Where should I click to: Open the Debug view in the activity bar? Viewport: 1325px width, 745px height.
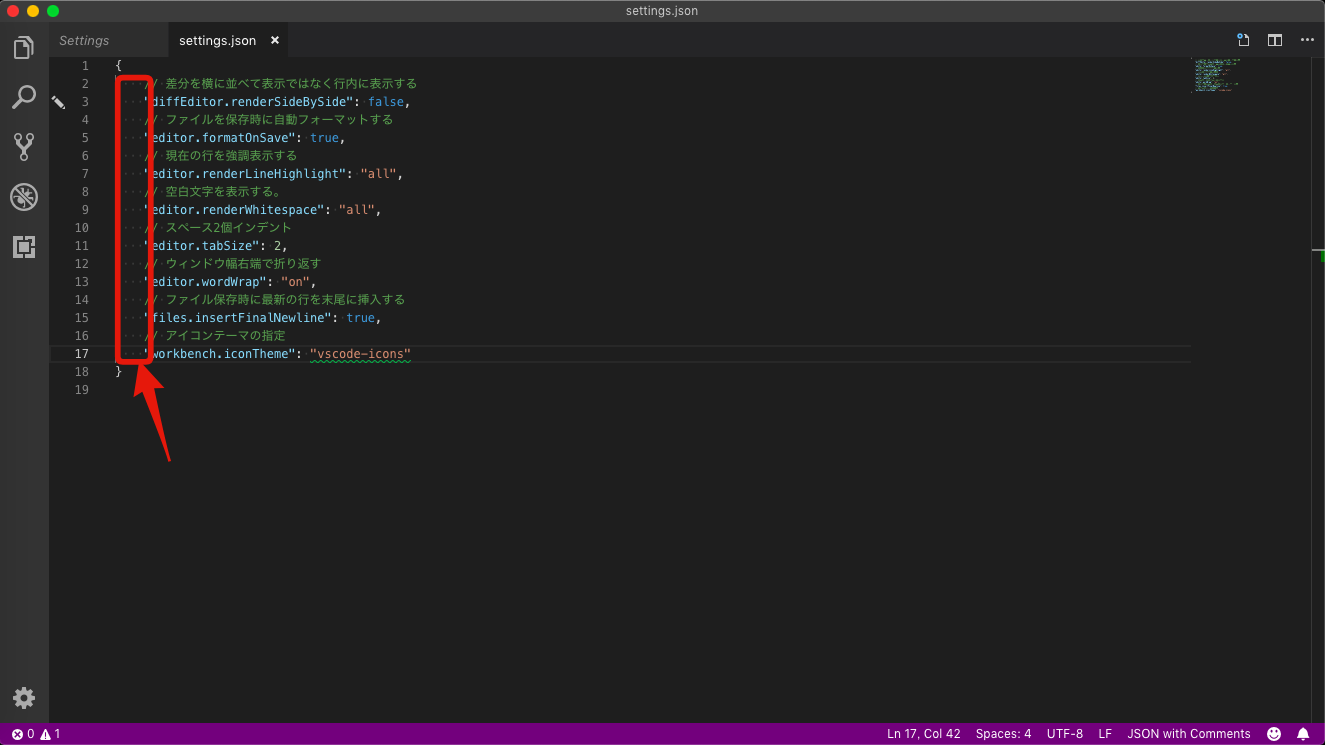coord(24,197)
